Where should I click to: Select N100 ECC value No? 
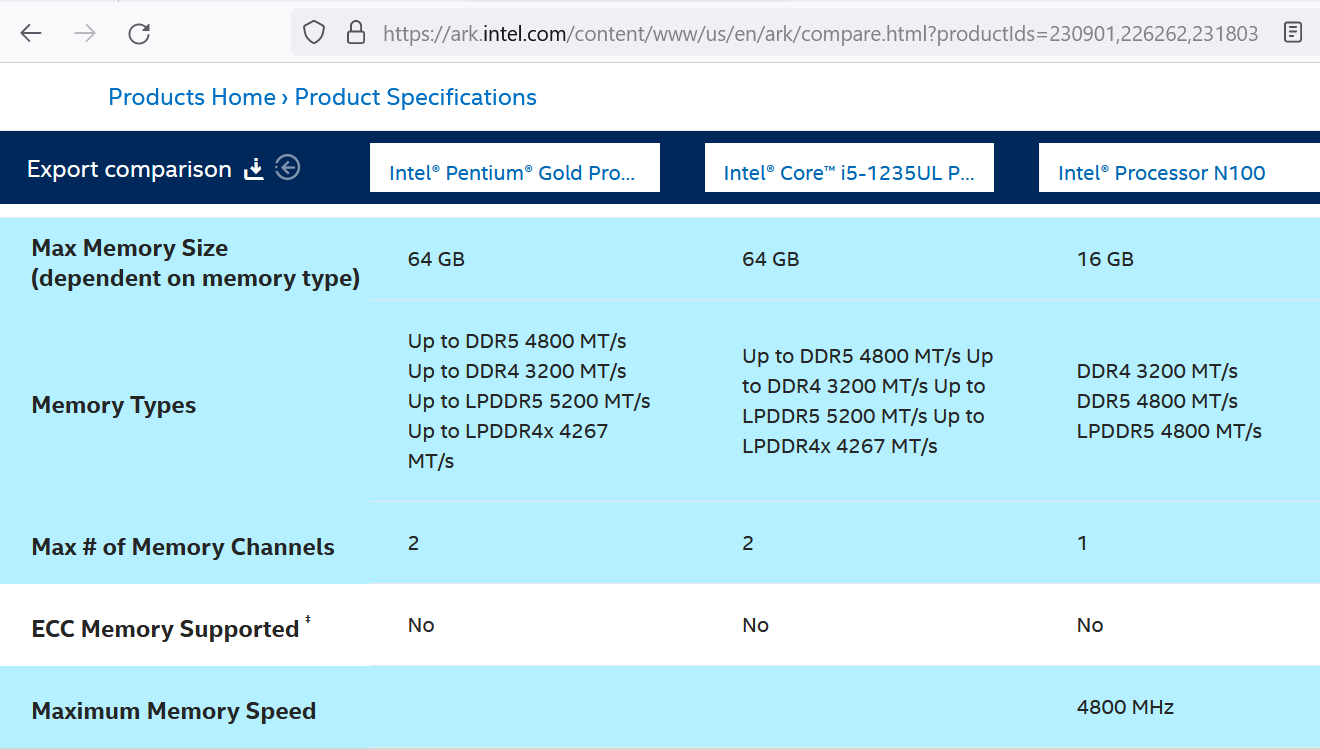1090,625
